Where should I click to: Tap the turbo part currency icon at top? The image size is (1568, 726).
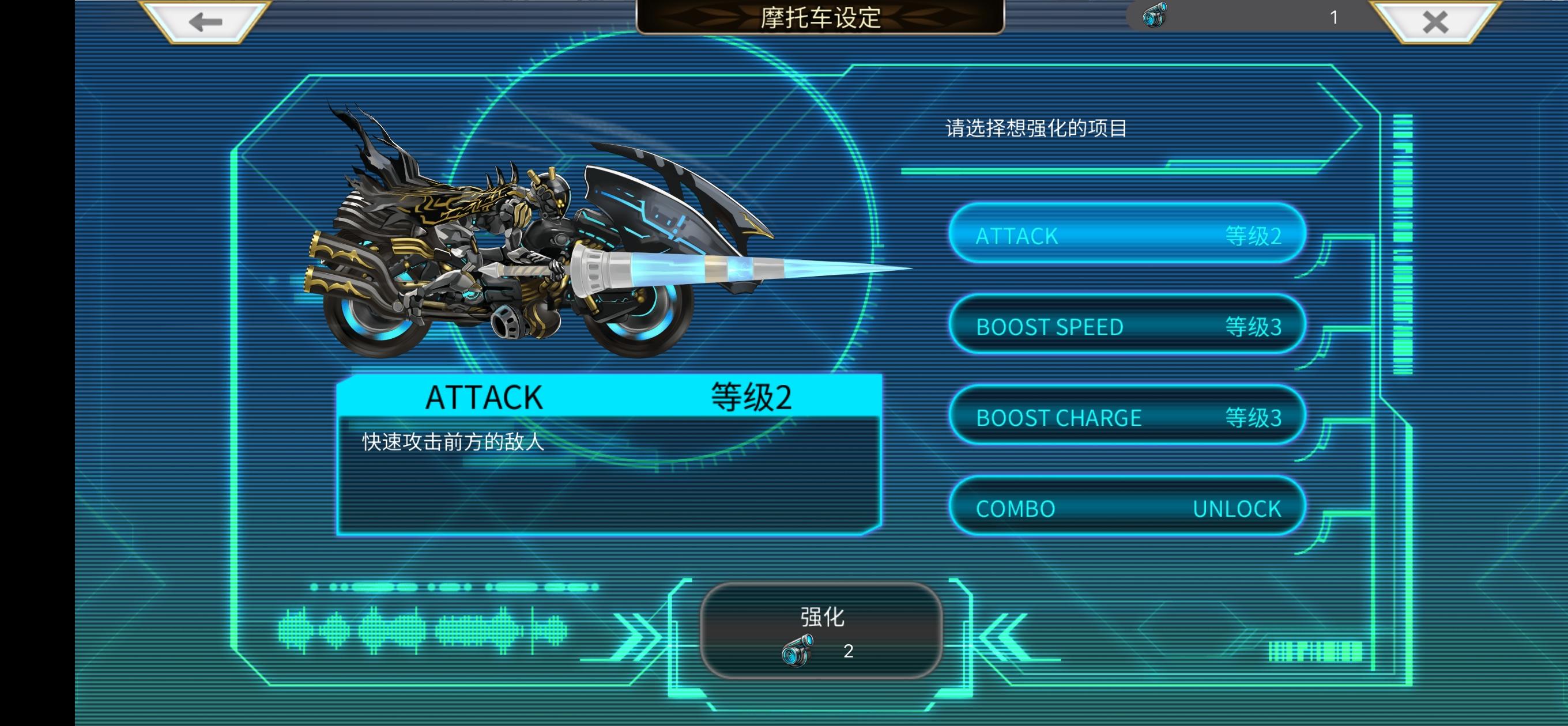1154,14
